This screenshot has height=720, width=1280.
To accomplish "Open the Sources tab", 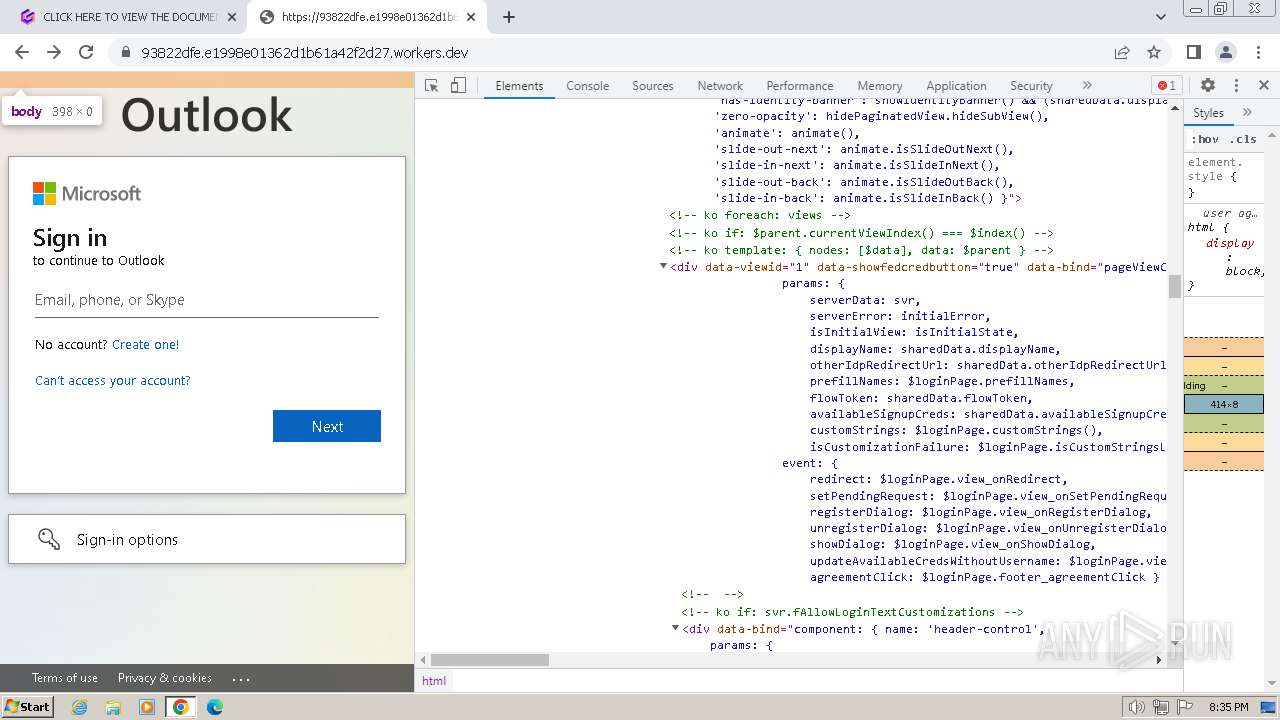I will [653, 86].
